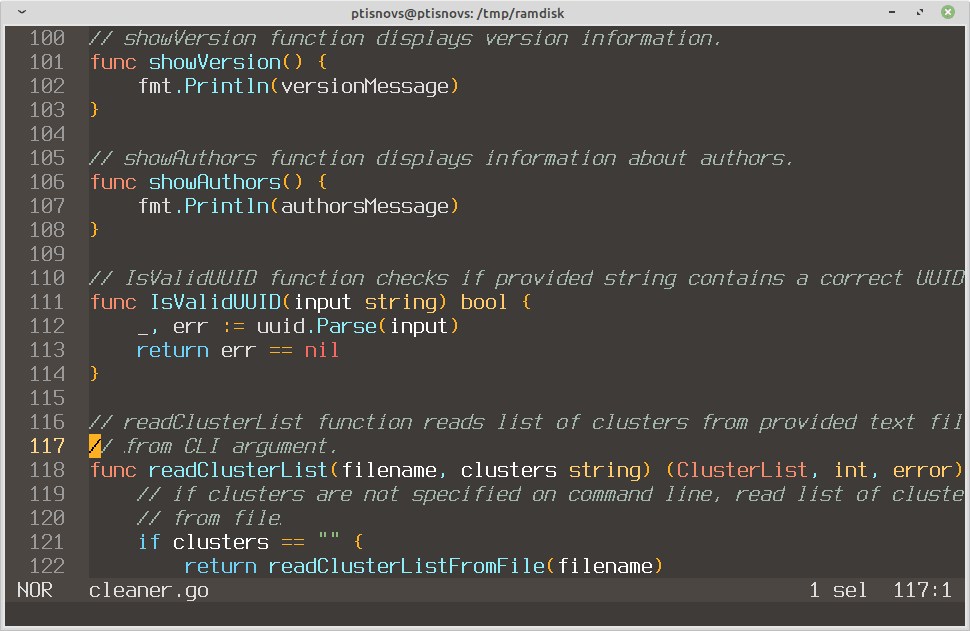Close the terminal window
This screenshot has height=631, width=970.
pos(948,12)
